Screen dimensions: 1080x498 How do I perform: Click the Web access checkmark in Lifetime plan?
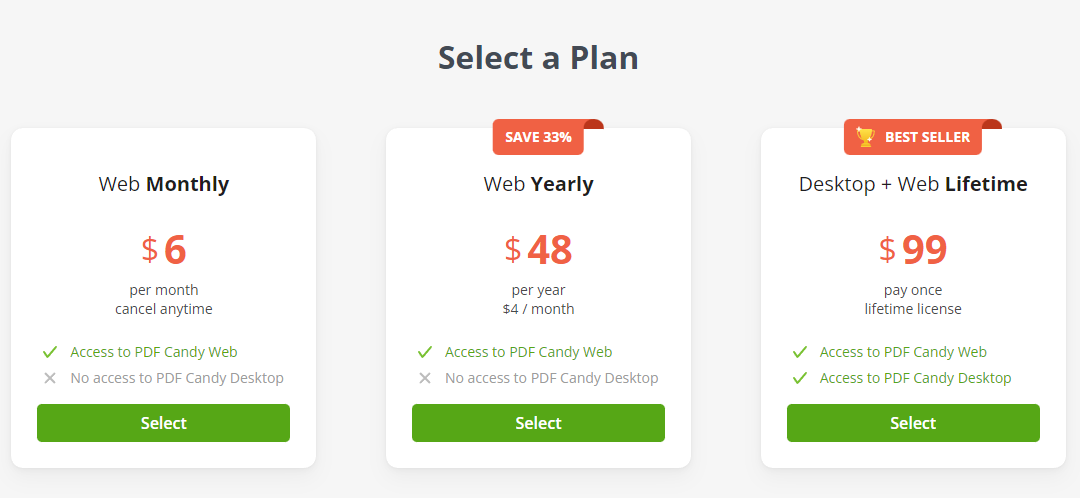click(800, 352)
